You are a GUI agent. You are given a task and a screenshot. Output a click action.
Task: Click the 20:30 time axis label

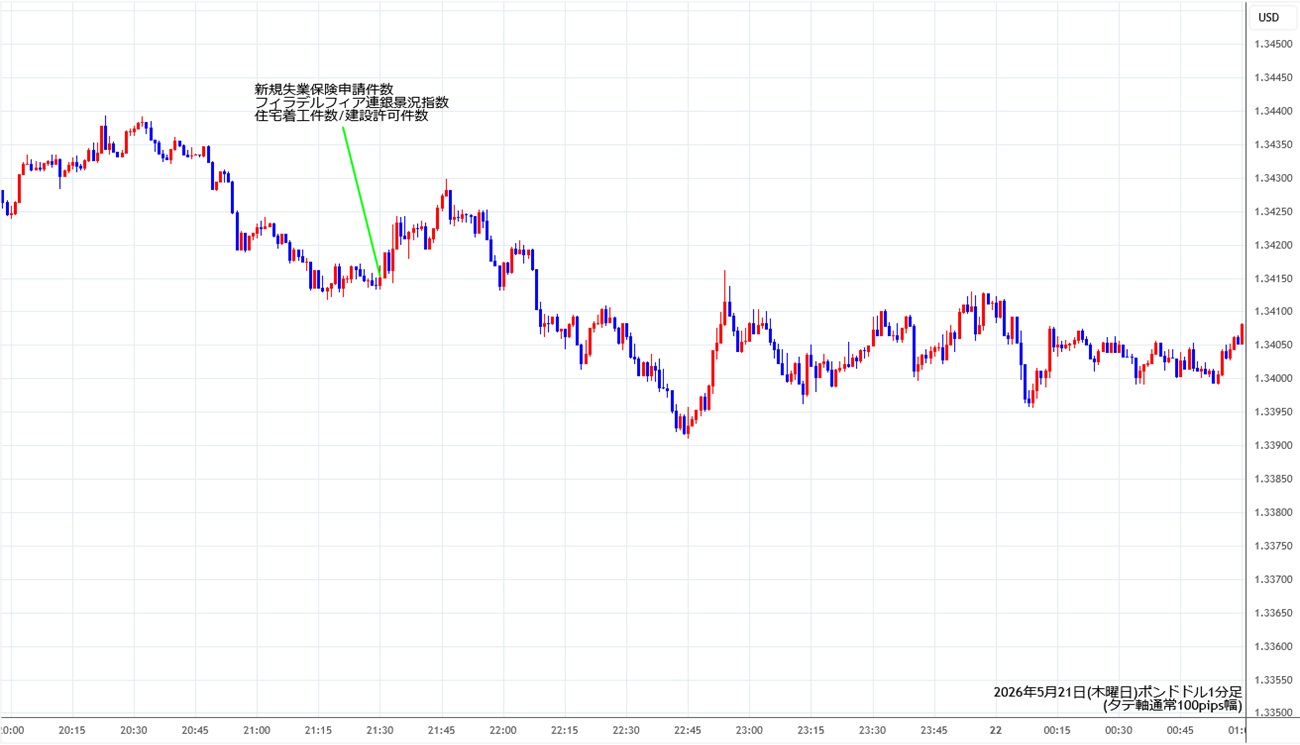pos(134,731)
